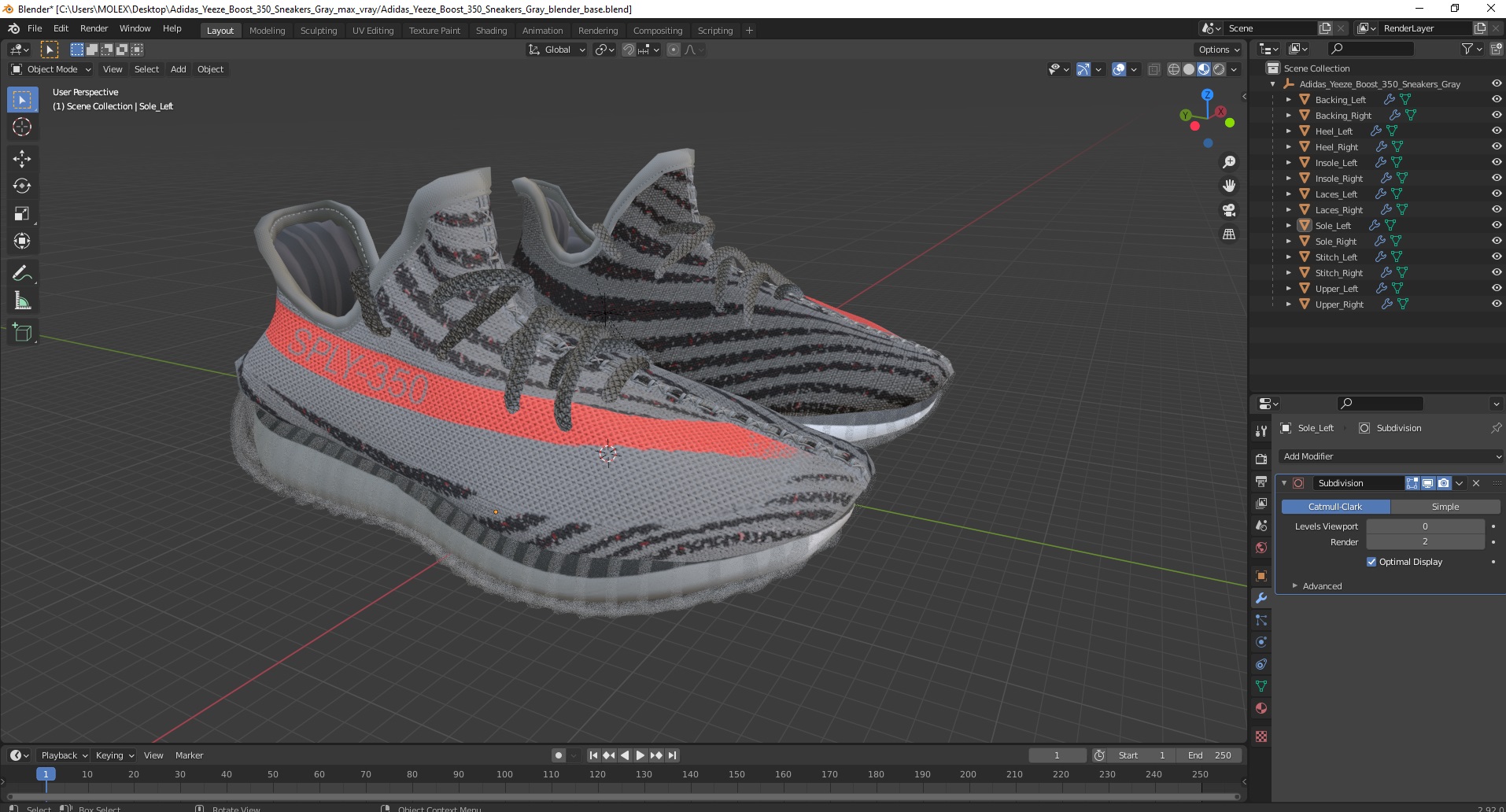Open the Physics properties tab
The height and width of the screenshot is (812, 1506).
coord(1261,642)
